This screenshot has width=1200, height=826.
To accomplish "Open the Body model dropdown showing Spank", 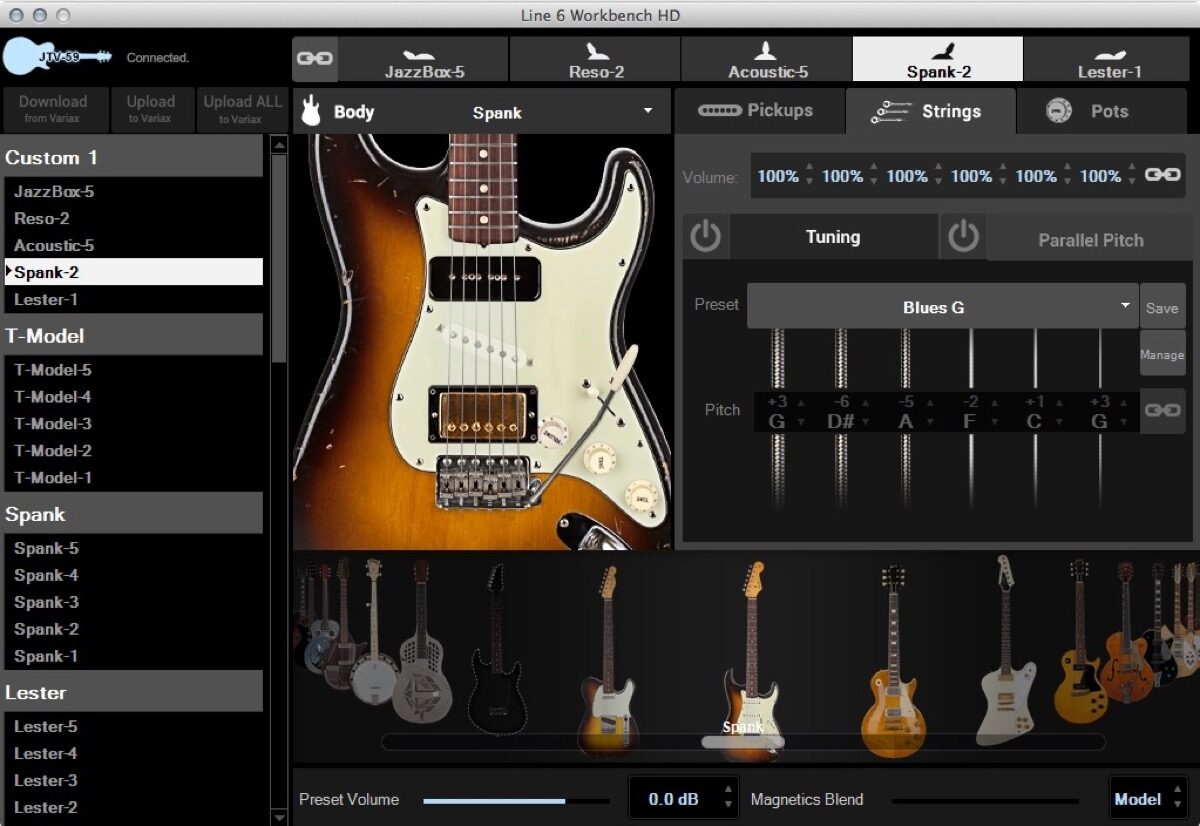I will point(482,112).
